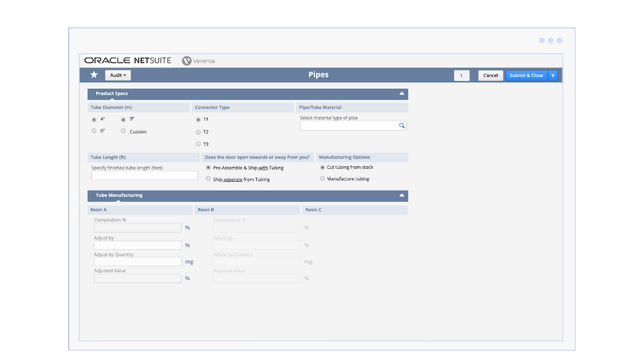Open the Submit & Close dropdown arrow

click(553, 76)
